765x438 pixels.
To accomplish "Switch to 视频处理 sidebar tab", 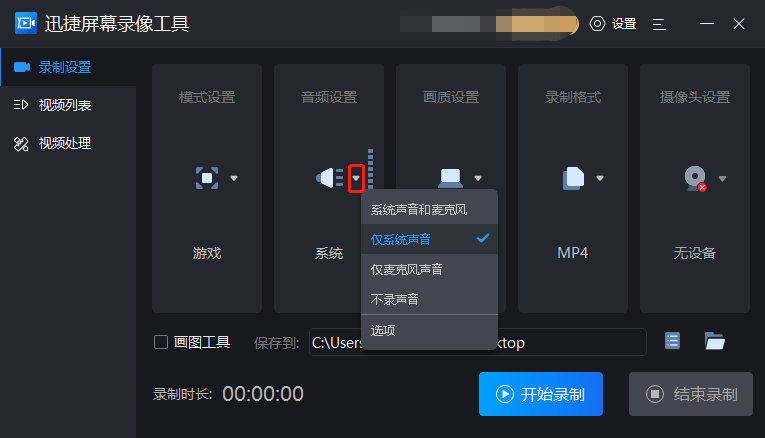I will point(65,143).
